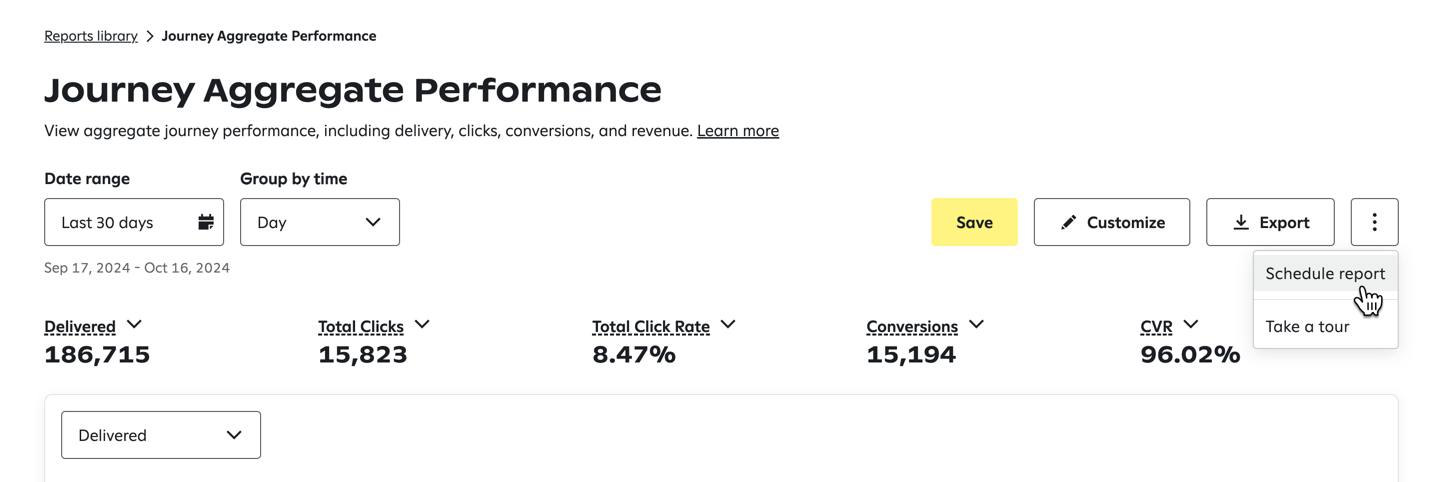Click the pencil icon on Customize

1068,222
